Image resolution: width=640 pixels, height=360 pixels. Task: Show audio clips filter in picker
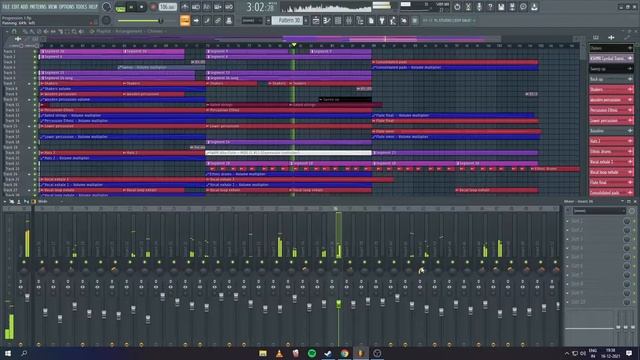611,38
